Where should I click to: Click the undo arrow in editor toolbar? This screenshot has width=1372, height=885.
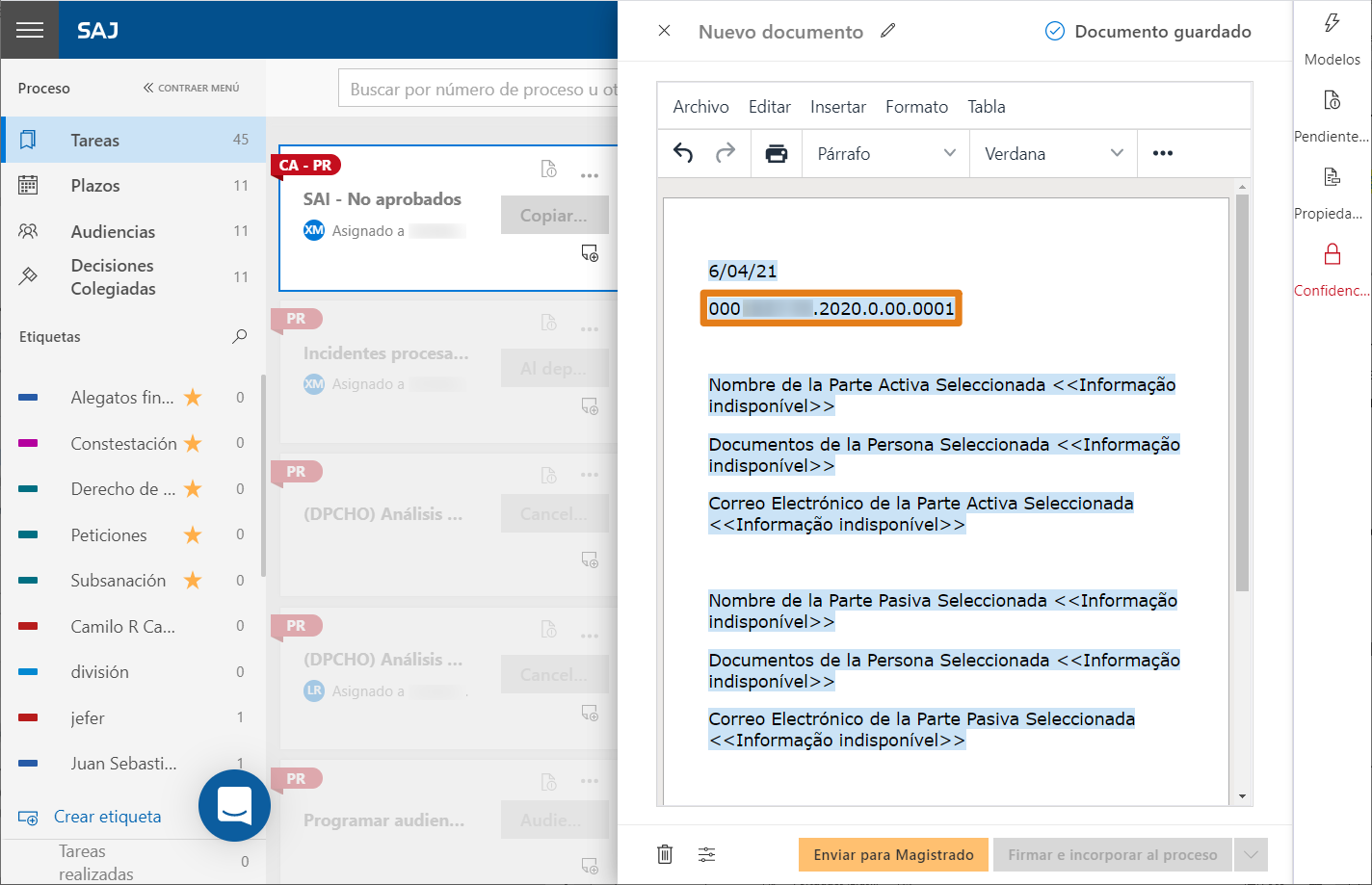pos(683,153)
